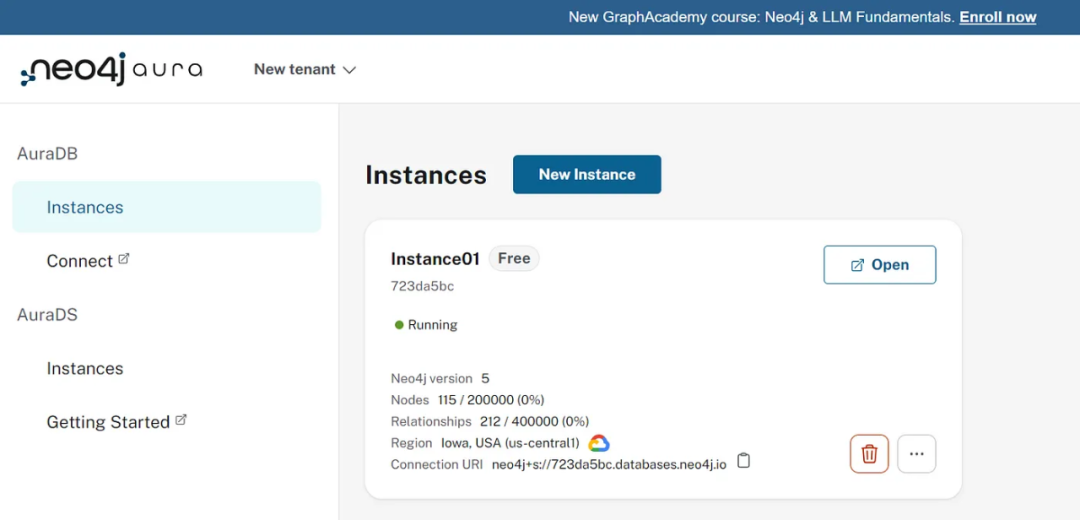1080x520 pixels.
Task: Click the GraphAcademy course announcement text
Action: [762, 17]
